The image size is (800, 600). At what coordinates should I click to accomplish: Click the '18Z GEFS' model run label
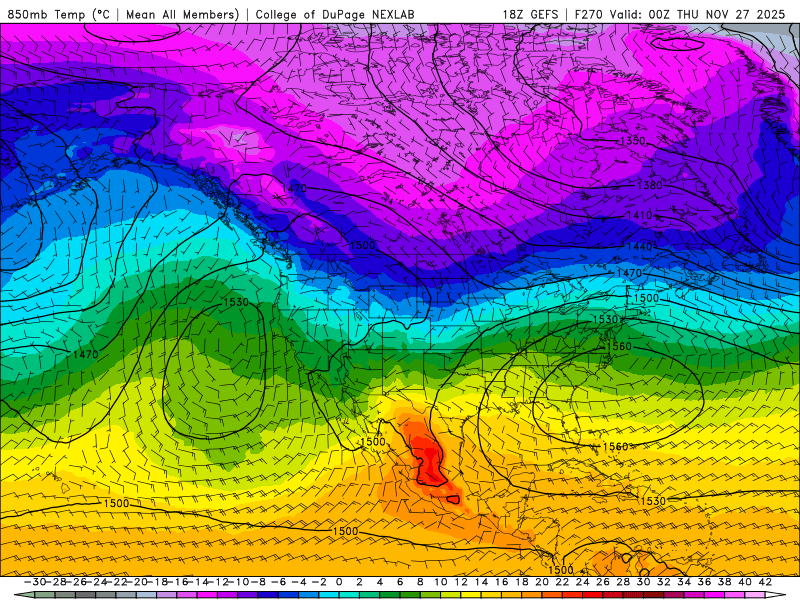tap(531, 14)
